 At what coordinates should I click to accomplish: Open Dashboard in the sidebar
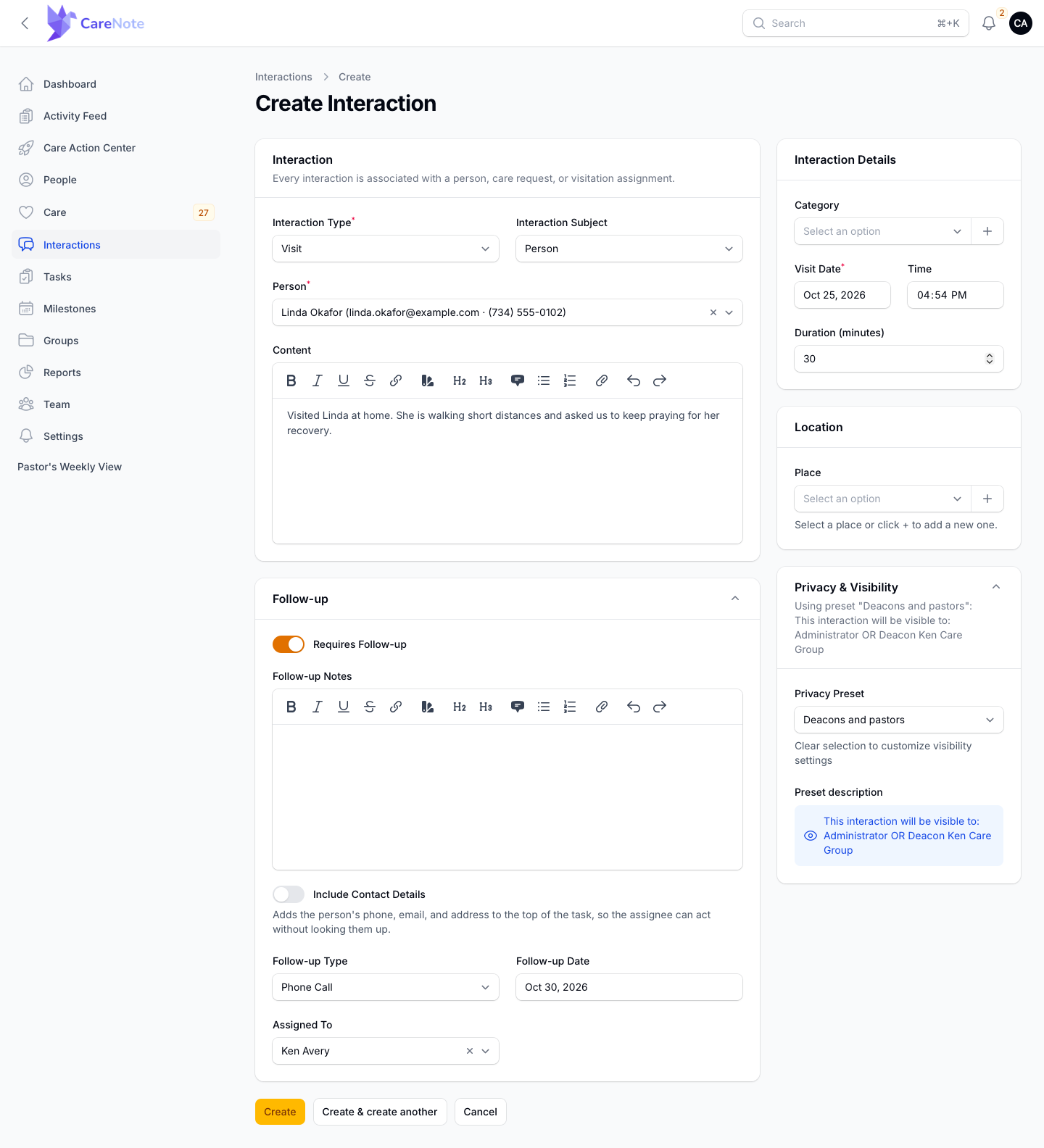tap(116, 84)
